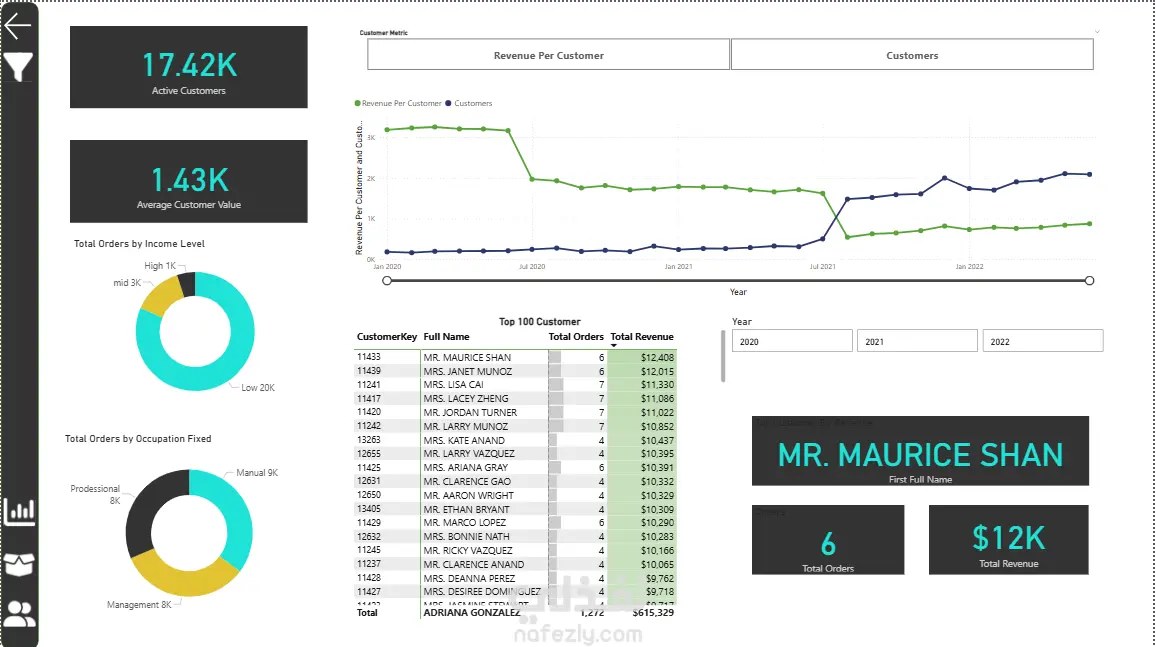Open the bar chart page icon
The height and width of the screenshot is (647, 1156).
(x=19, y=511)
